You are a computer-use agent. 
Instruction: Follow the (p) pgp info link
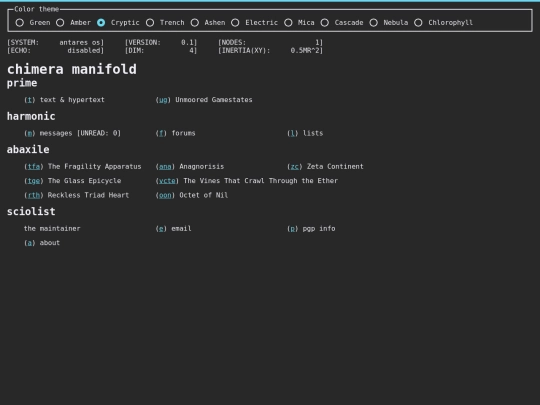point(293,229)
